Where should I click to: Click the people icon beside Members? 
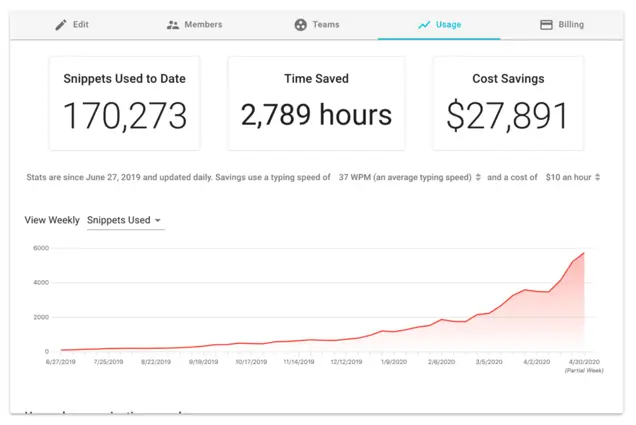(173, 25)
